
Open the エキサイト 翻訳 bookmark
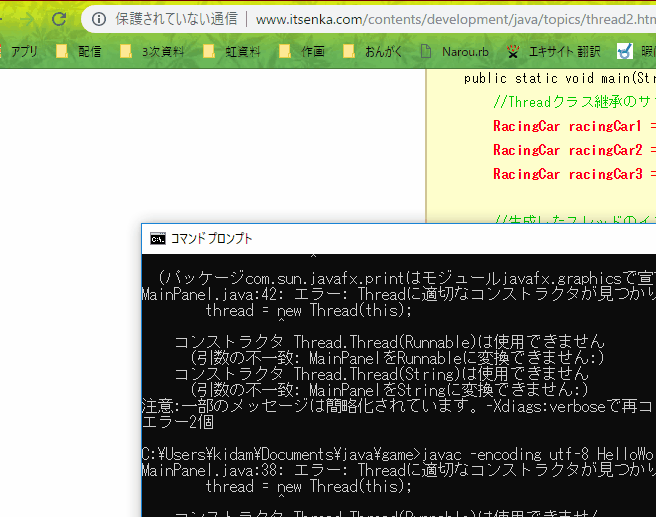[554, 51]
